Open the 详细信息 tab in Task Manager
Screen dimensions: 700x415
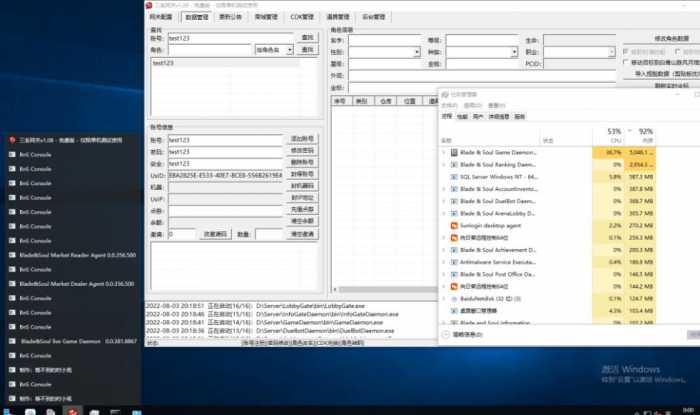click(x=499, y=116)
